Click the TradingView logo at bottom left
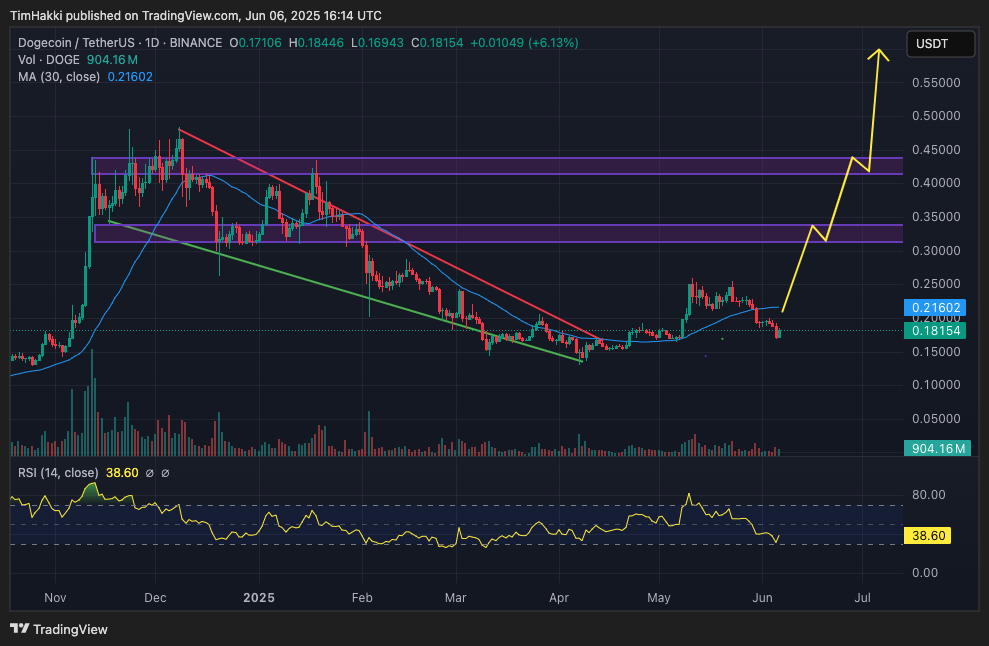989x646 pixels. (x=58, y=629)
